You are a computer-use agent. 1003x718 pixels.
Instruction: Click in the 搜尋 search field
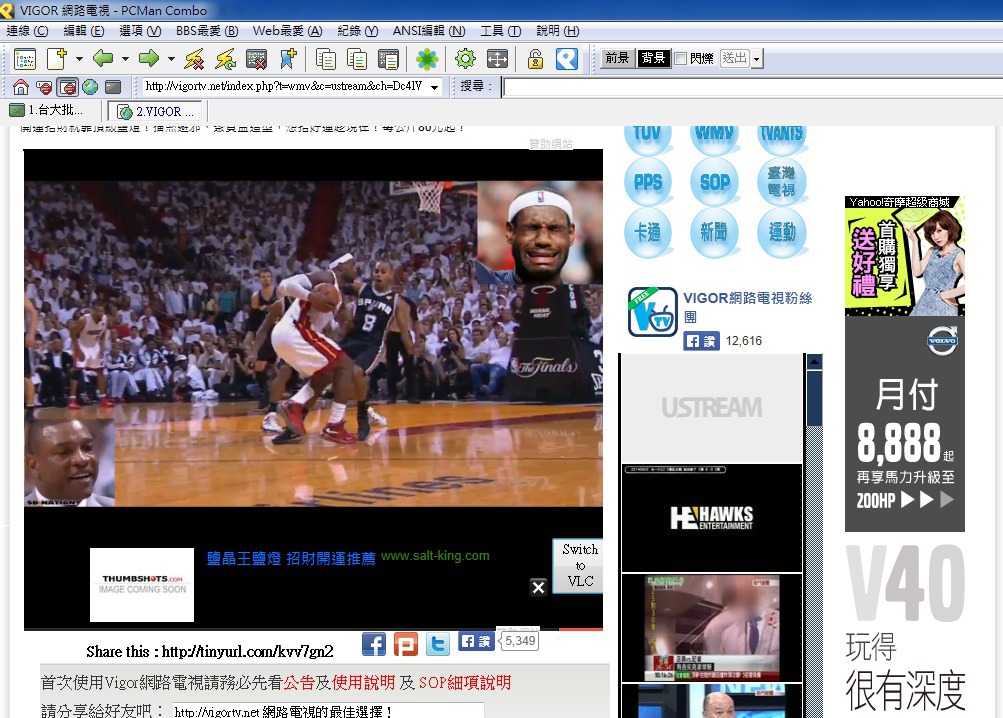(752, 86)
